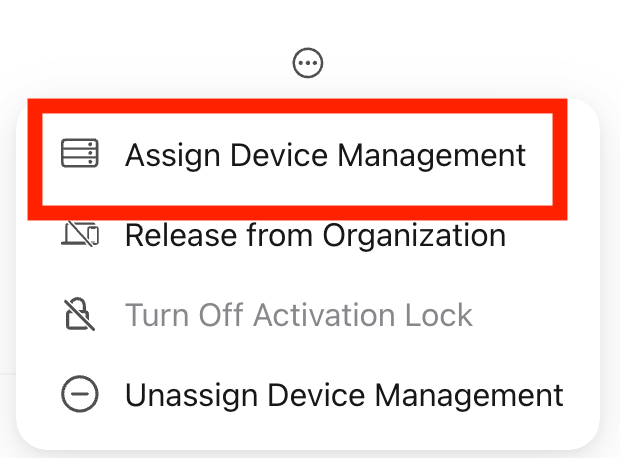Click the ellipsis more-options button

pyautogui.click(x=308, y=64)
